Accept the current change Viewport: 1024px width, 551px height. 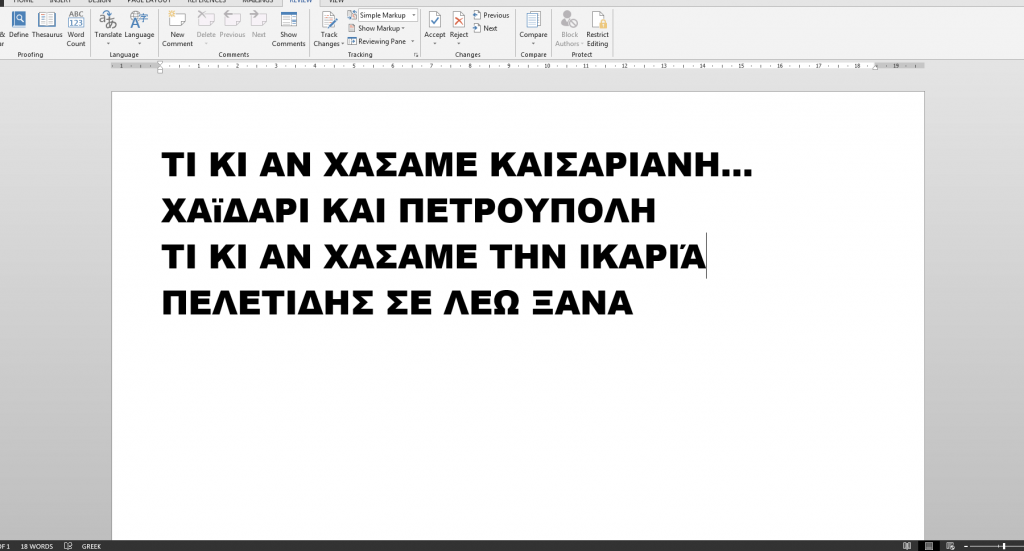pos(434,24)
